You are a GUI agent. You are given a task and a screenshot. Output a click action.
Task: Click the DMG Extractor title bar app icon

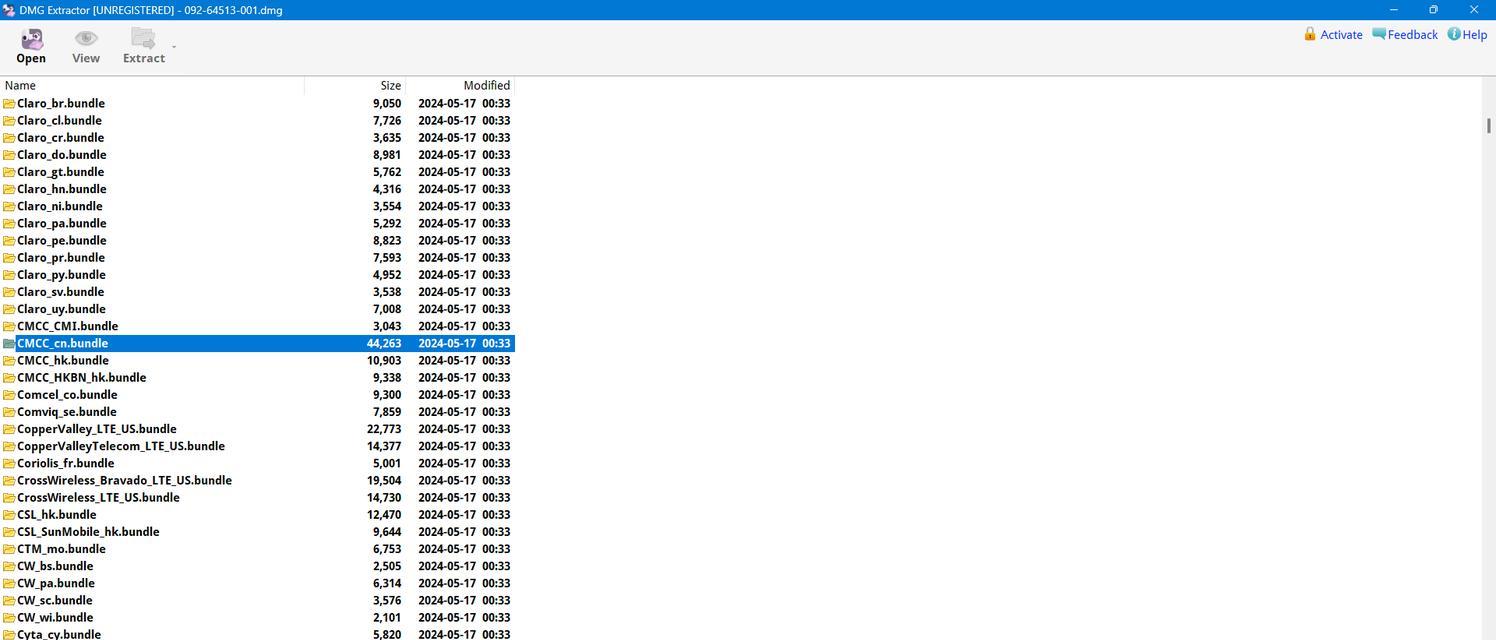[9, 10]
